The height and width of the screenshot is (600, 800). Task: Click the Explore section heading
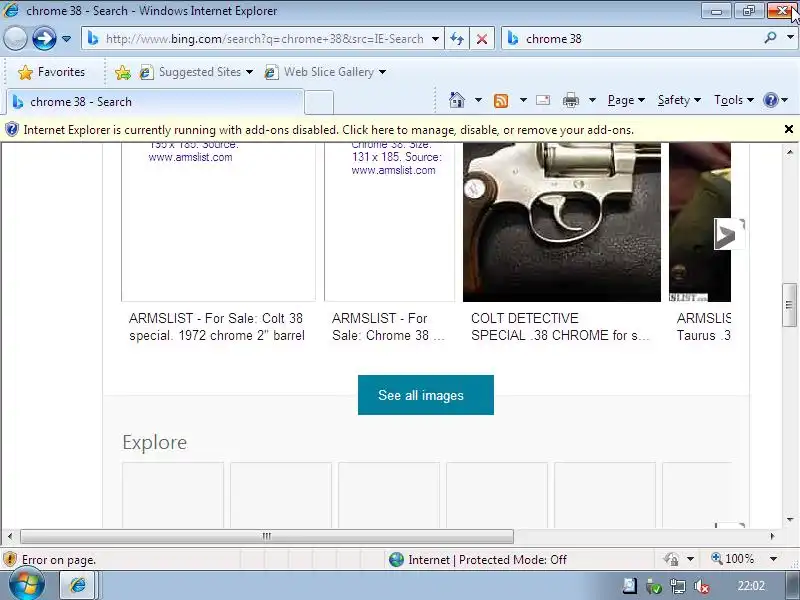(155, 442)
